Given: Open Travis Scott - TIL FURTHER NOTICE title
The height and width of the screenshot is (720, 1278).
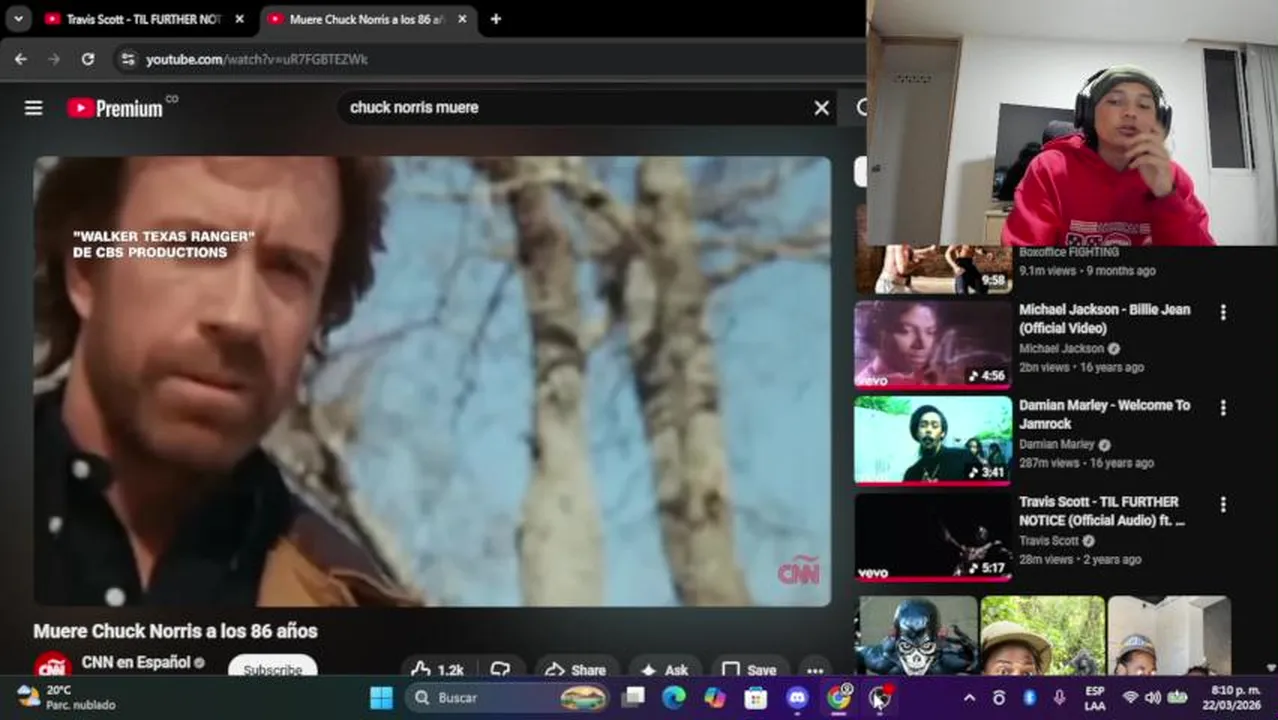Looking at the screenshot, I should 1102,511.
